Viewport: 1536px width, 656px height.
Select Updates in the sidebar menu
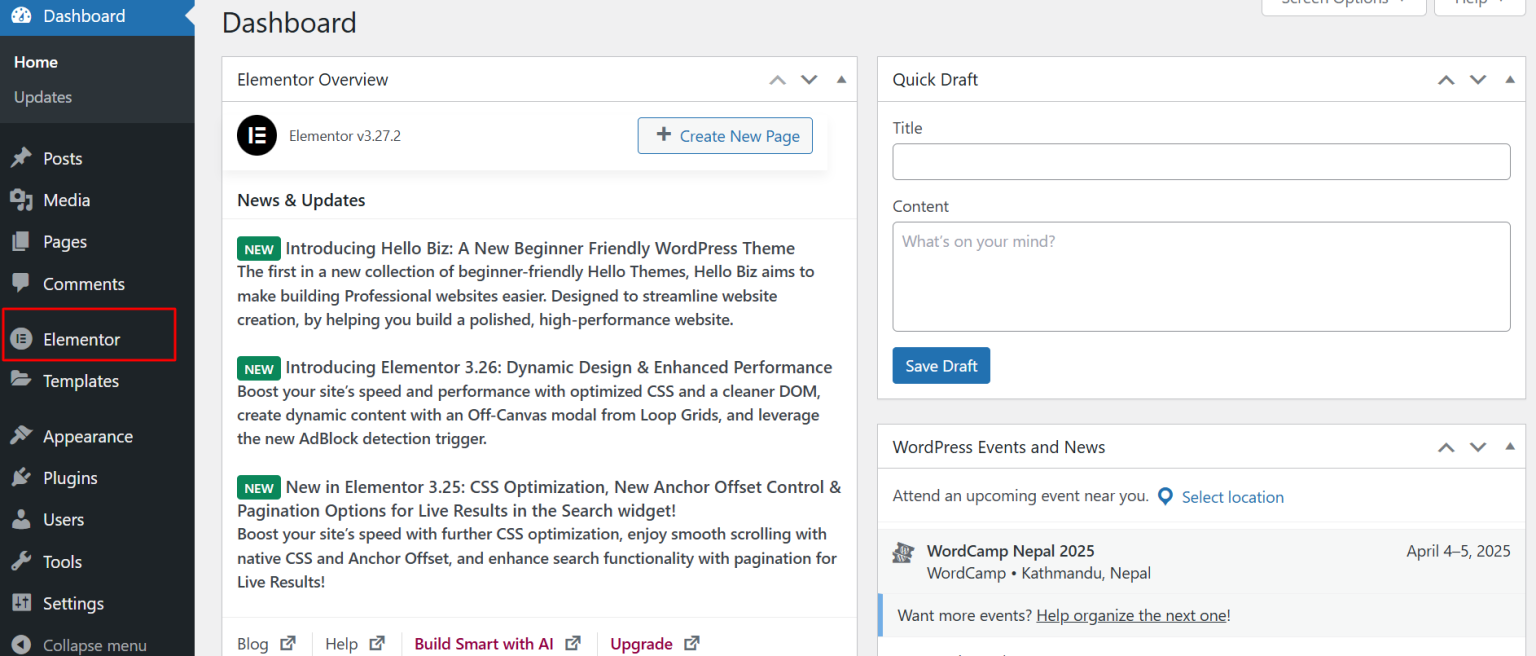pos(42,97)
